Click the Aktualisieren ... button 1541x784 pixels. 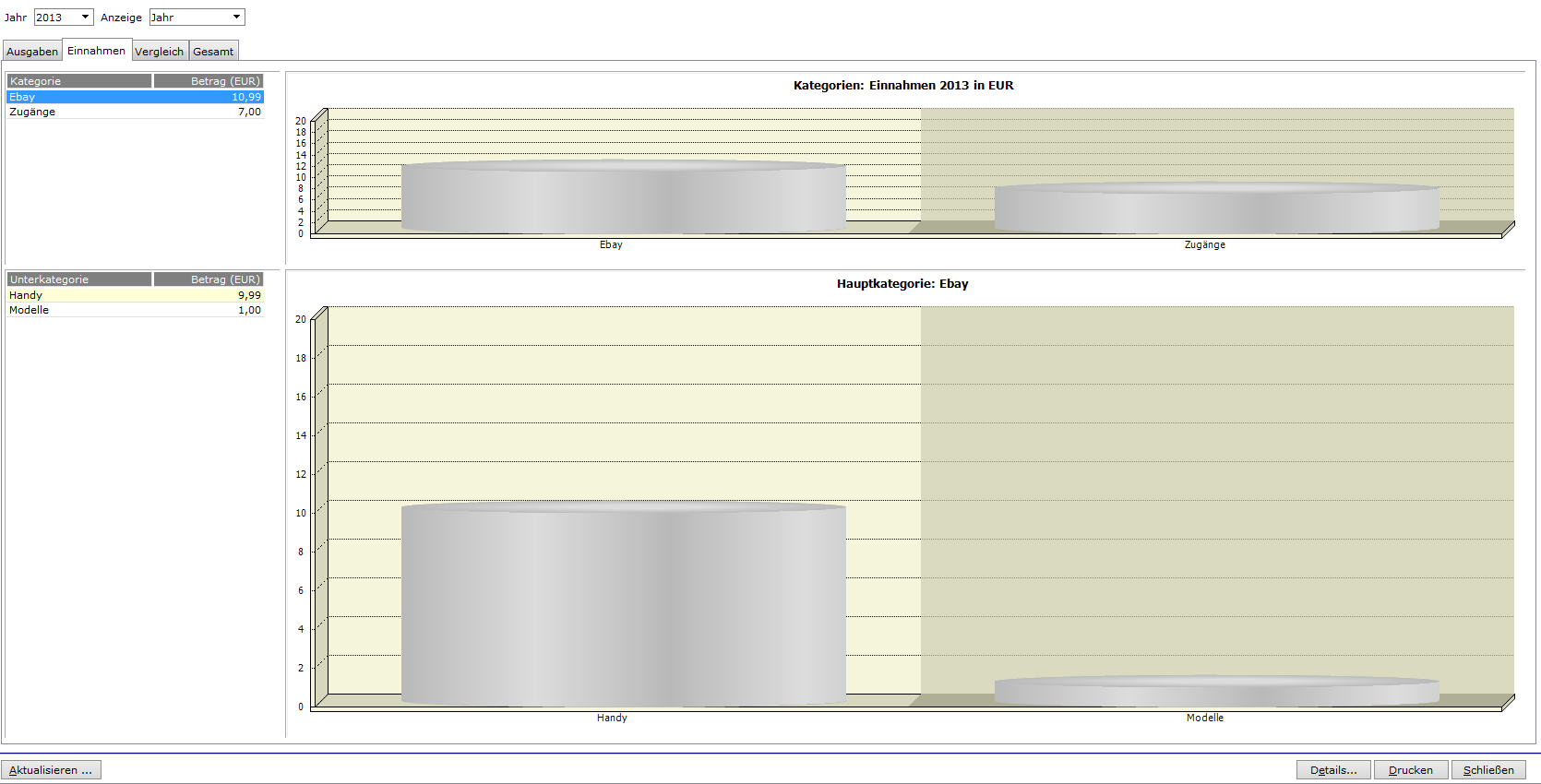51,770
